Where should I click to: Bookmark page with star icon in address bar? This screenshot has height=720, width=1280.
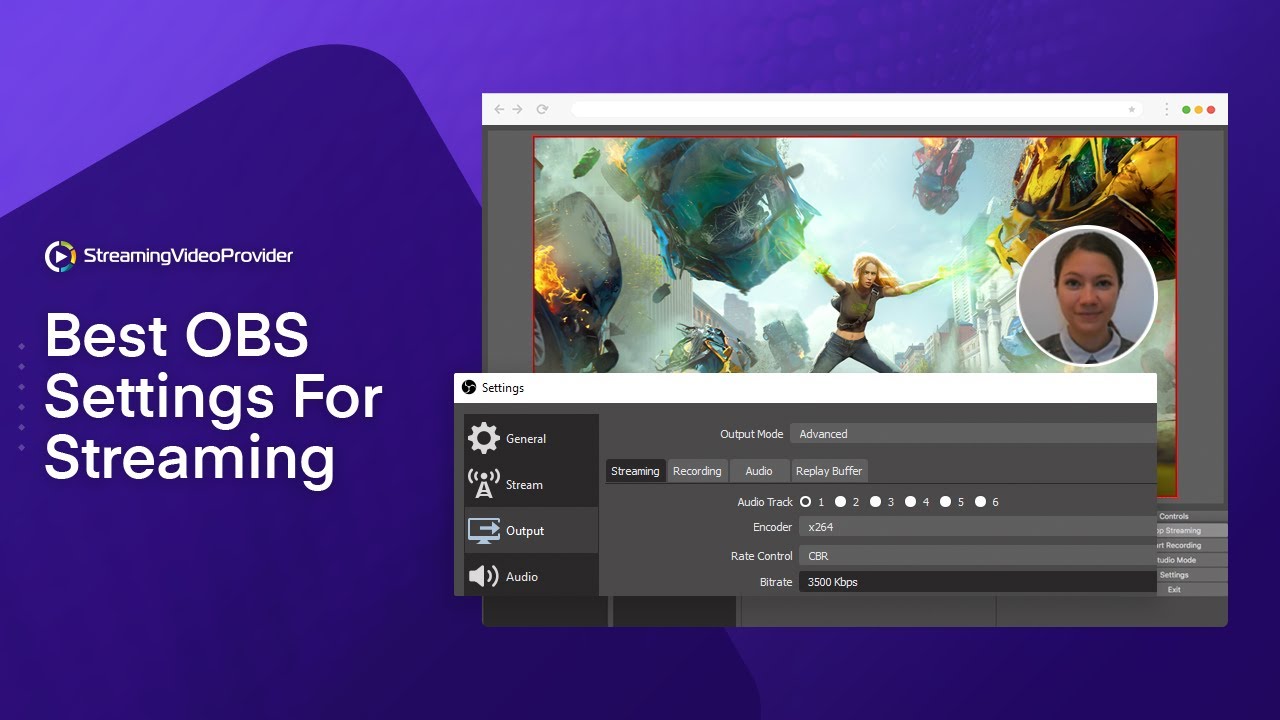point(1132,109)
